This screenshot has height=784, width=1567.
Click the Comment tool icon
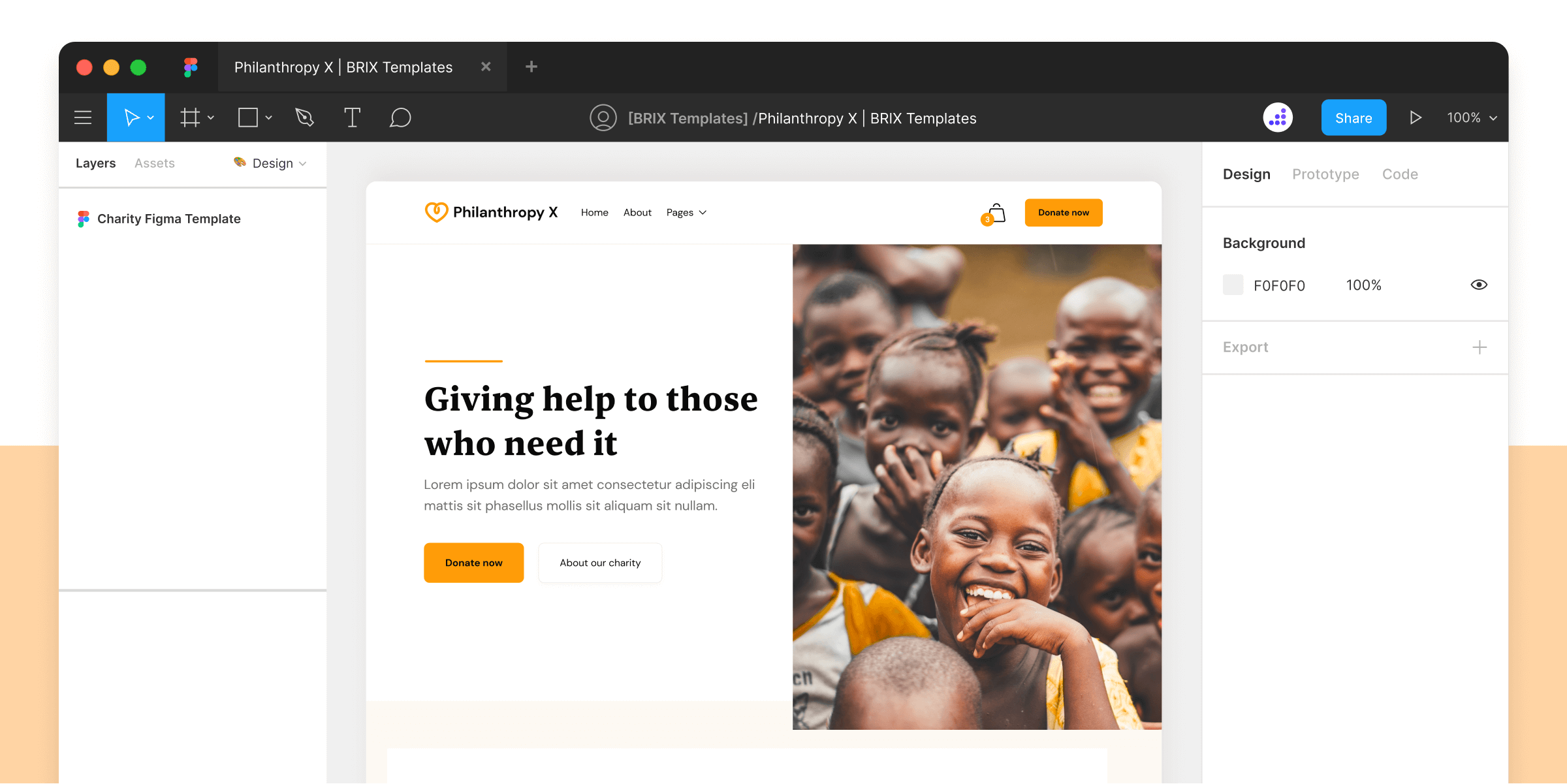[x=399, y=117]
